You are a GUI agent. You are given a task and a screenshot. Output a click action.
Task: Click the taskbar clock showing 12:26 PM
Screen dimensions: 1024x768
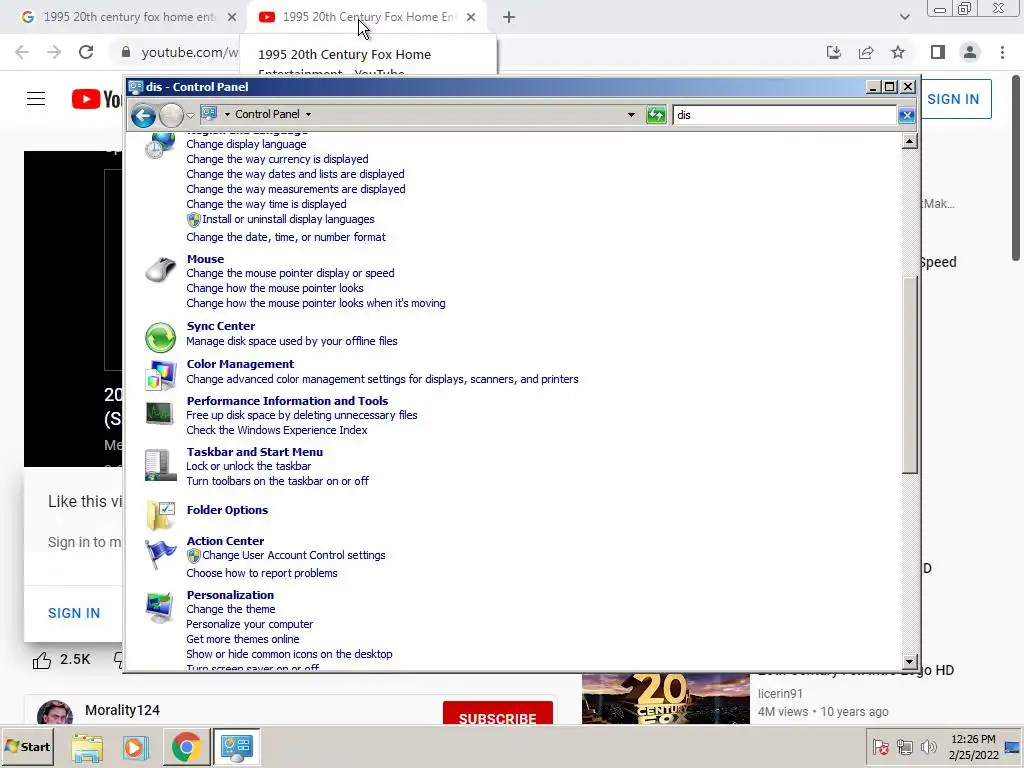[x=973, y=747]
